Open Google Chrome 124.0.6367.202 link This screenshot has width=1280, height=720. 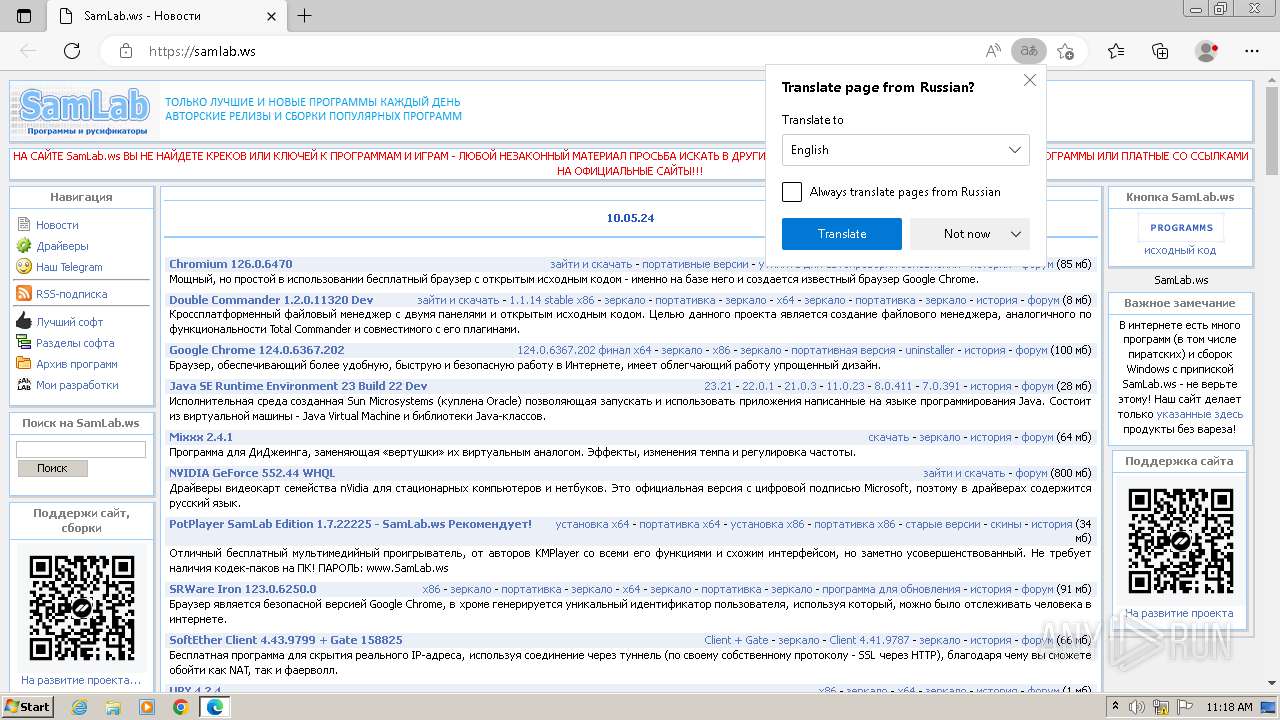click(257, 350)
